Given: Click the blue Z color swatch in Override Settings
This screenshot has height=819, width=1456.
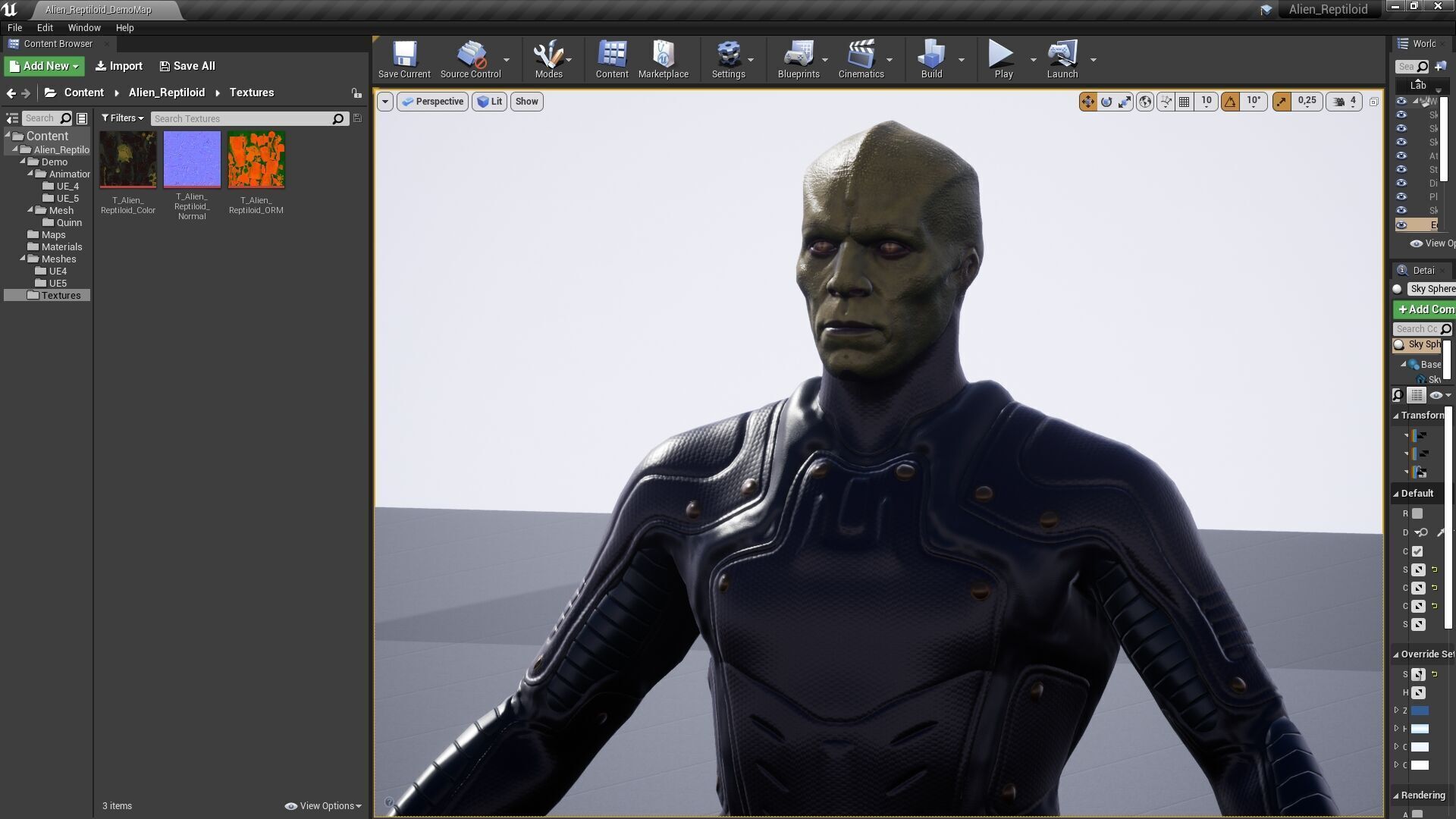Looking at the screenshot, I should coord(1420,711).
